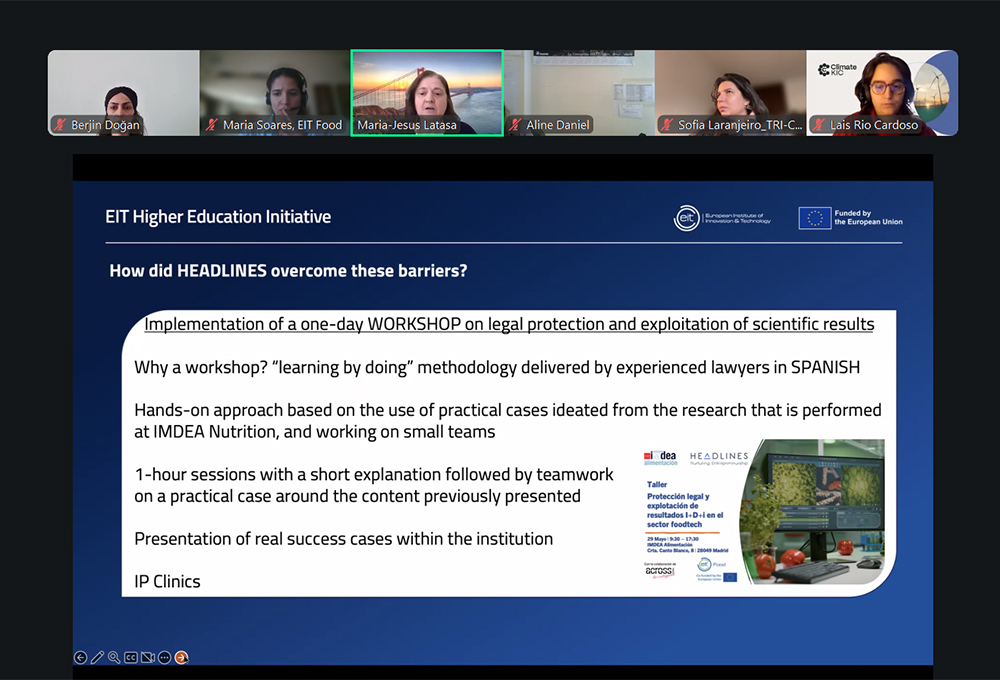Select Sofia Laranjeiro's video tile
Screen dimensions: 1000x680
(x=731, y=90)
